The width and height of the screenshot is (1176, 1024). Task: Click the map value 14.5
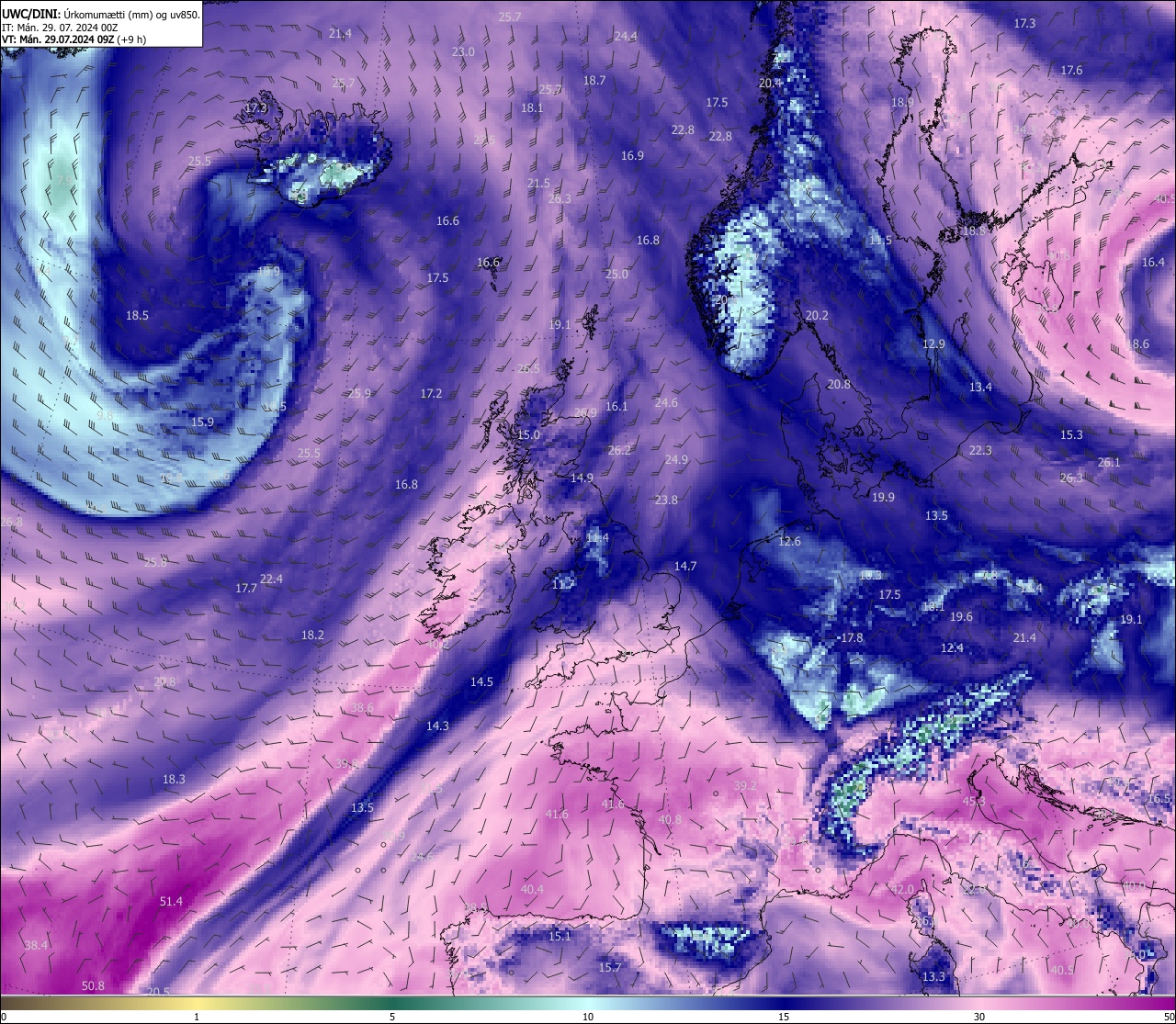coord(481,681)
